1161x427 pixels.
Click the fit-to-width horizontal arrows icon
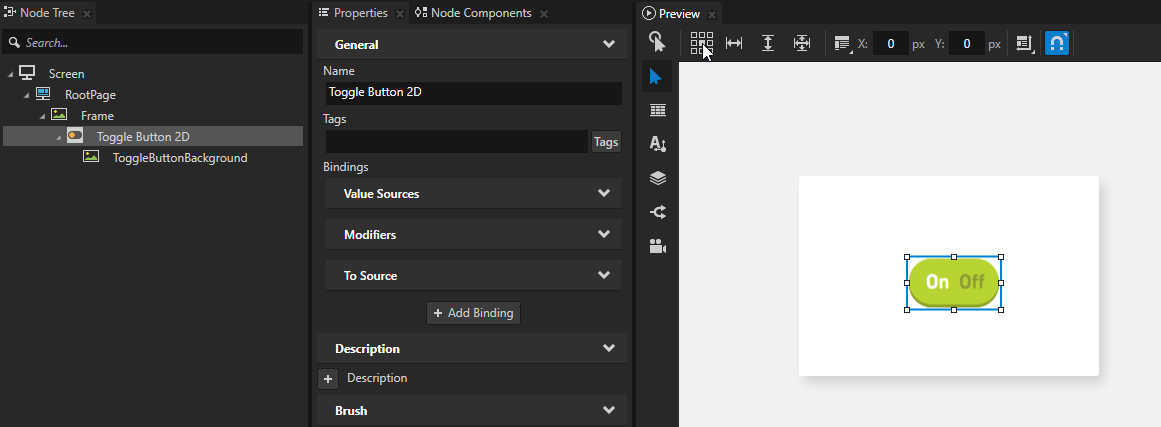tap(734, 44)
